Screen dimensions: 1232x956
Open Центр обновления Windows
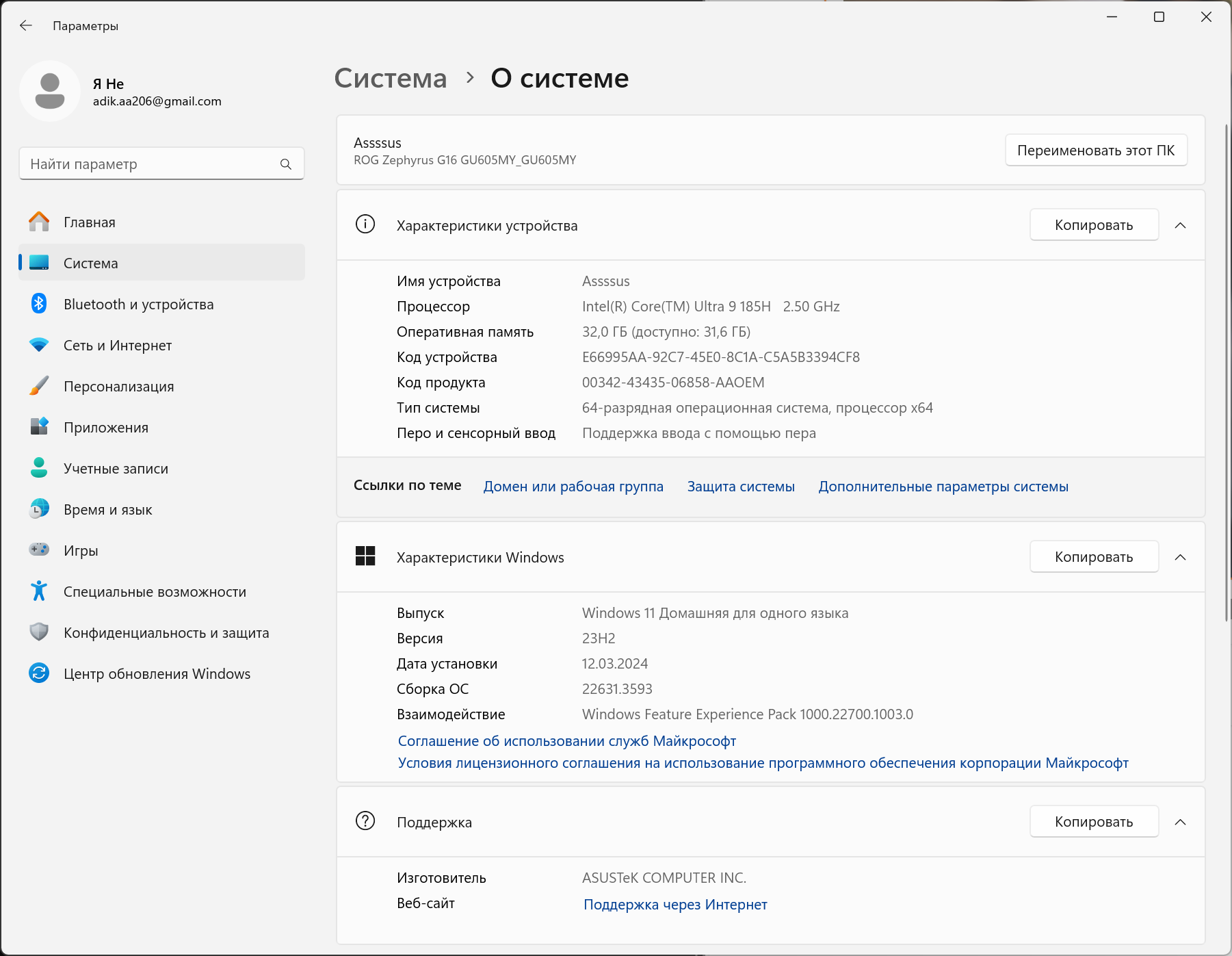click(161, 673)
